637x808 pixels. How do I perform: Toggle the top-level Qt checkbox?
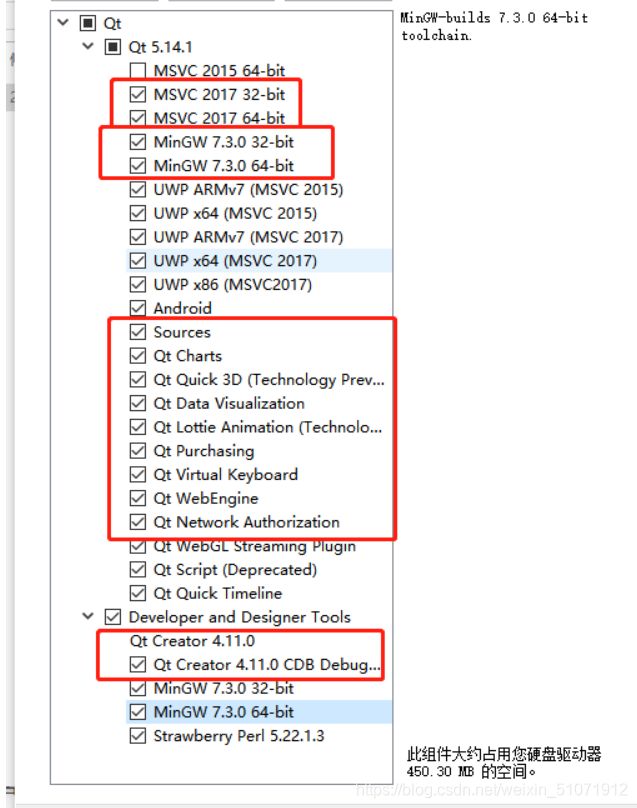(87, 23)
